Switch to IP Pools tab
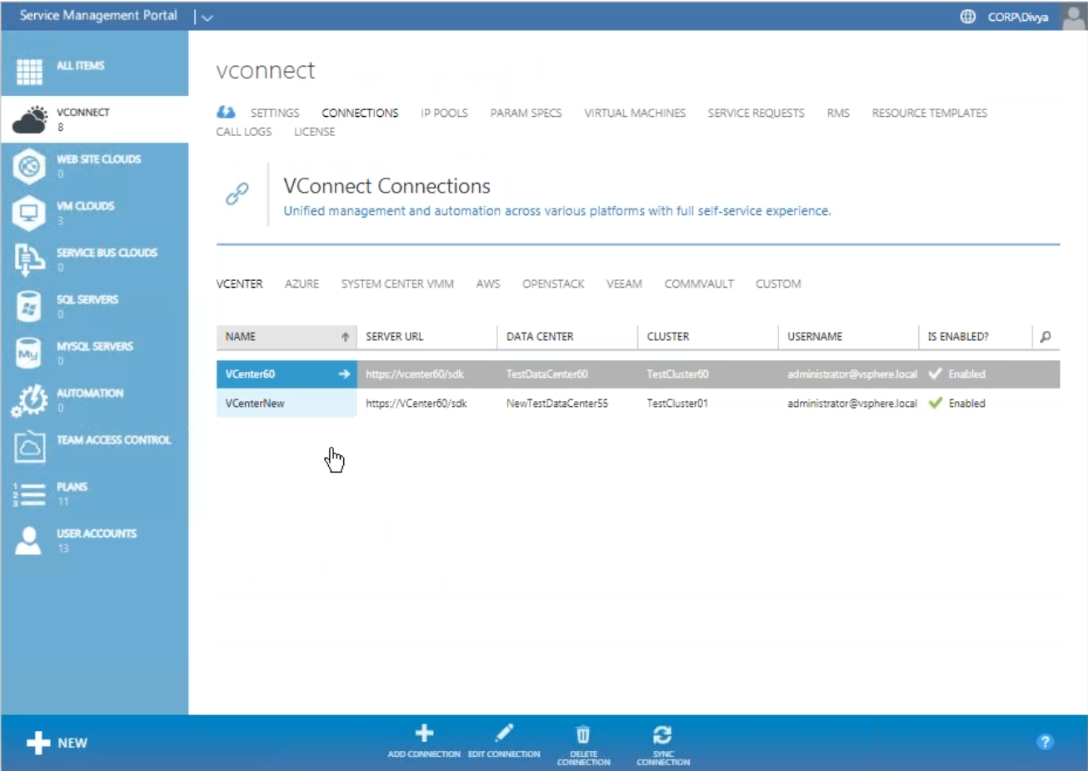Viewport: 1088px width, 771px height. [444, 112]
